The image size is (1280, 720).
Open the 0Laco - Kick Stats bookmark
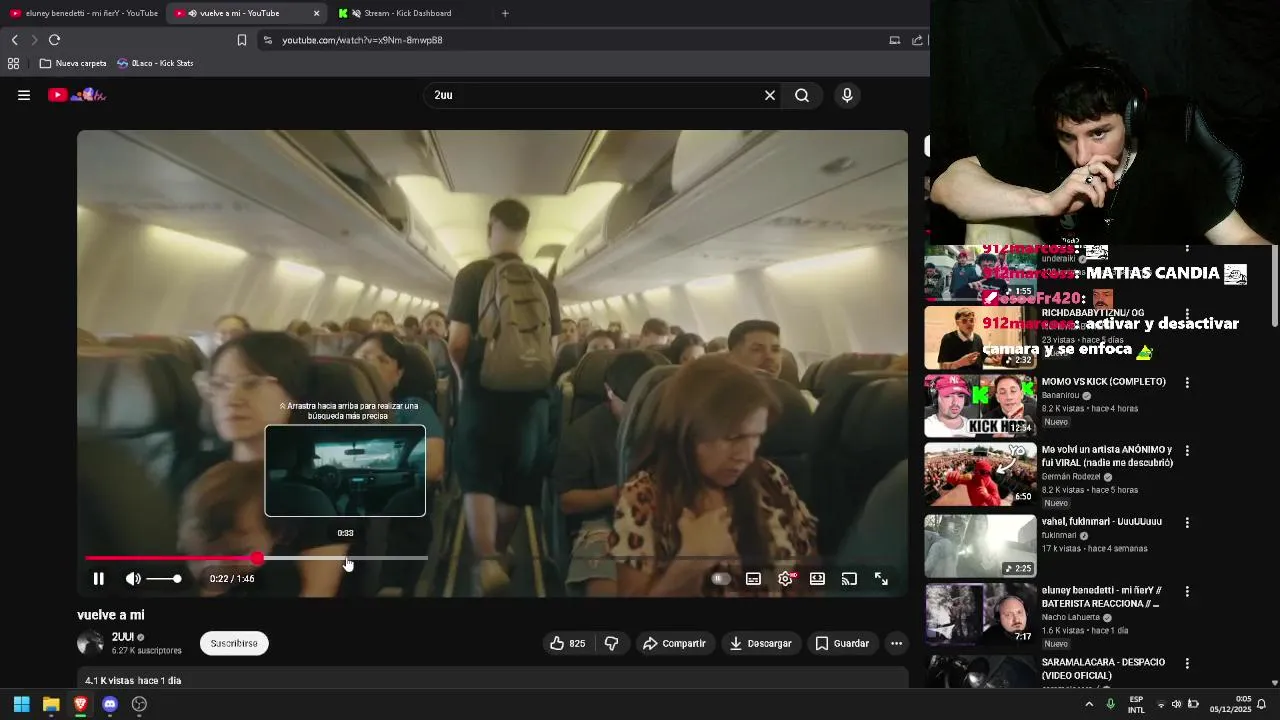pyautogui.click(x=155, y=63)
